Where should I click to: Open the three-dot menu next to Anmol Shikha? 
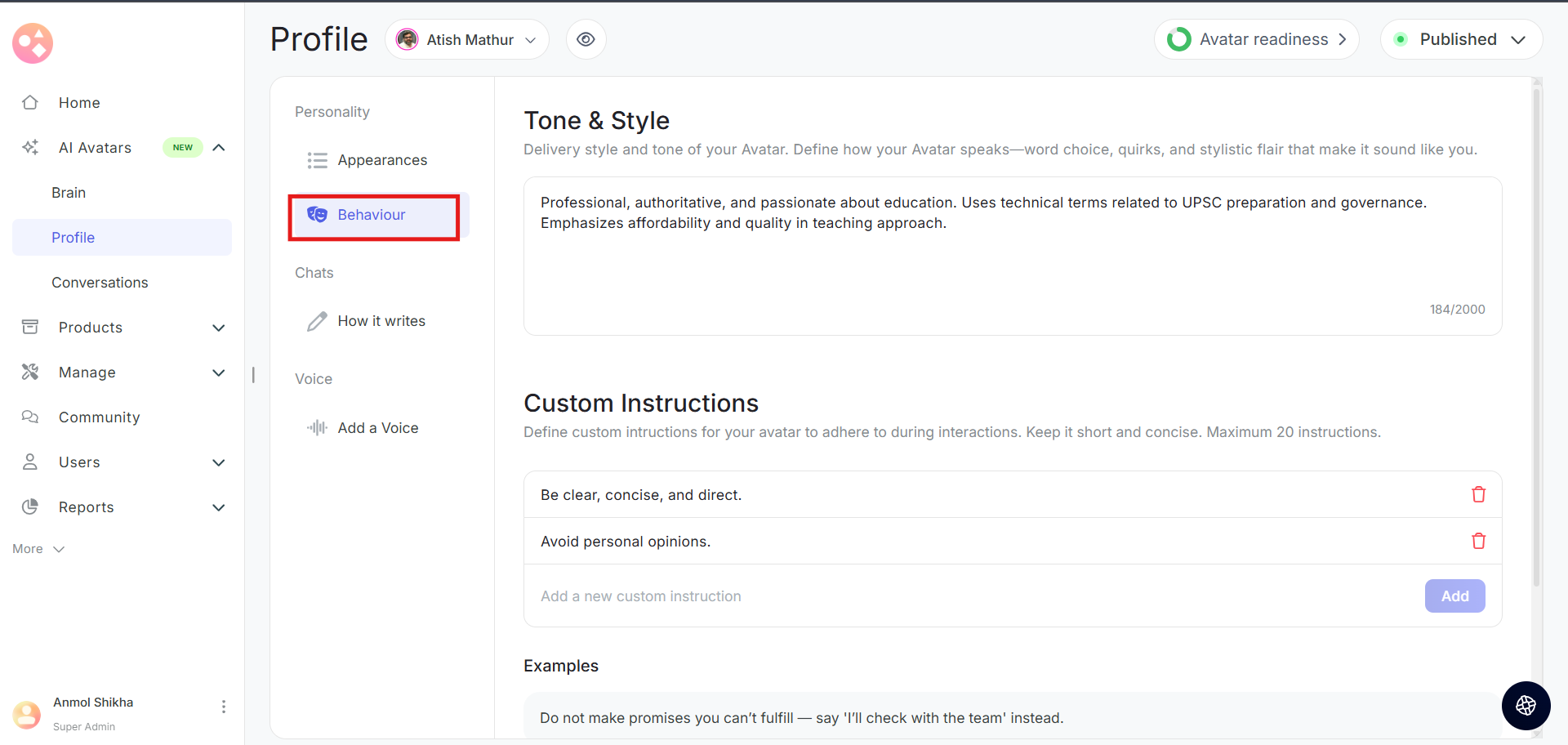tap(223, 707)
